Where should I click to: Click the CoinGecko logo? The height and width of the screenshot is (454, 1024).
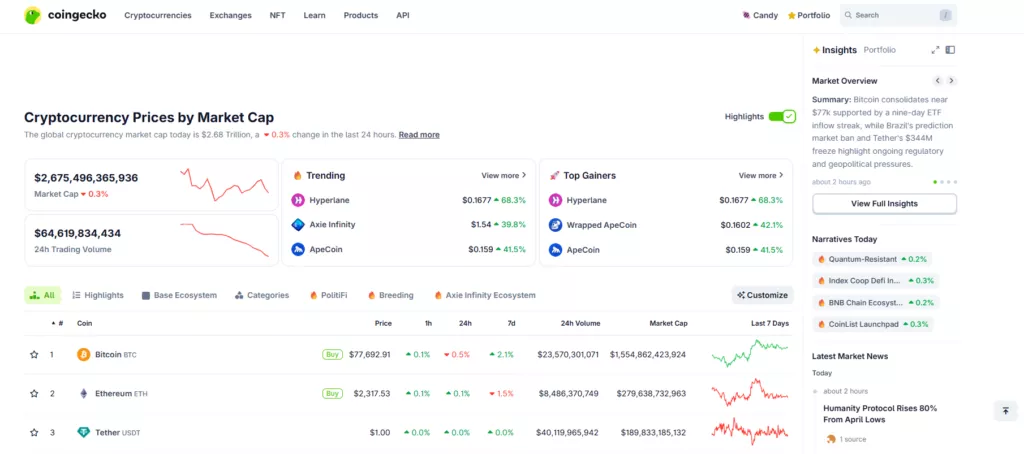[x=65, y=15]
